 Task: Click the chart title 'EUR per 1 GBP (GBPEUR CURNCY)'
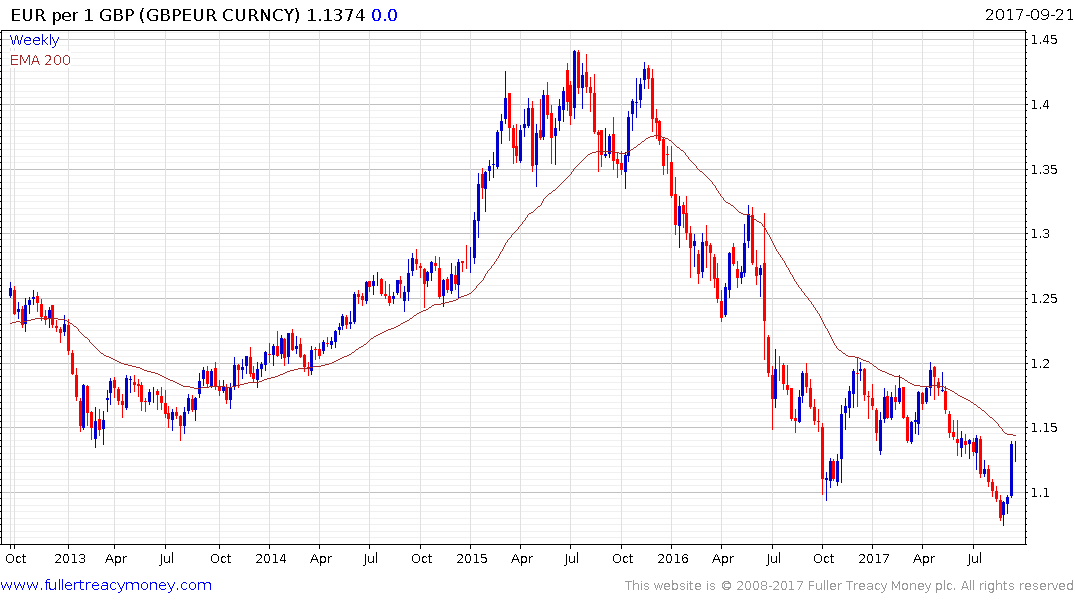(156, 15)
